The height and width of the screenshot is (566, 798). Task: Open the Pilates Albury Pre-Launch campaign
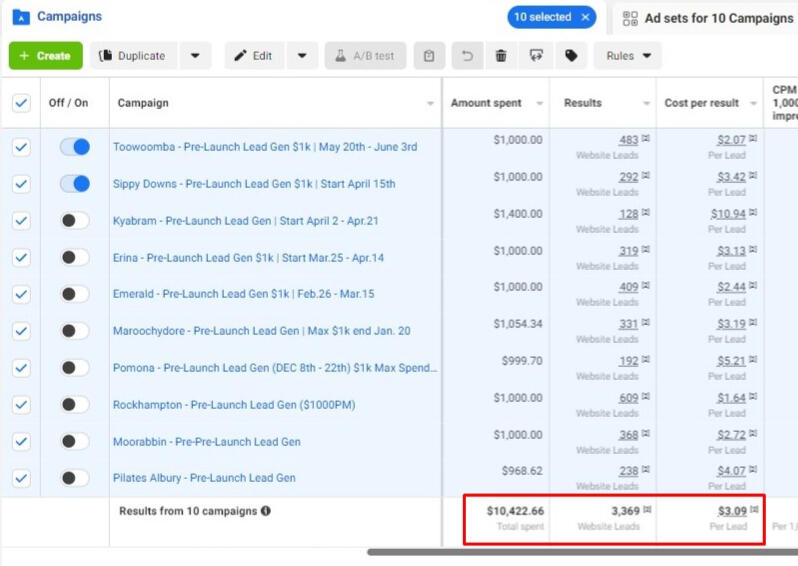tap(204, 478)
